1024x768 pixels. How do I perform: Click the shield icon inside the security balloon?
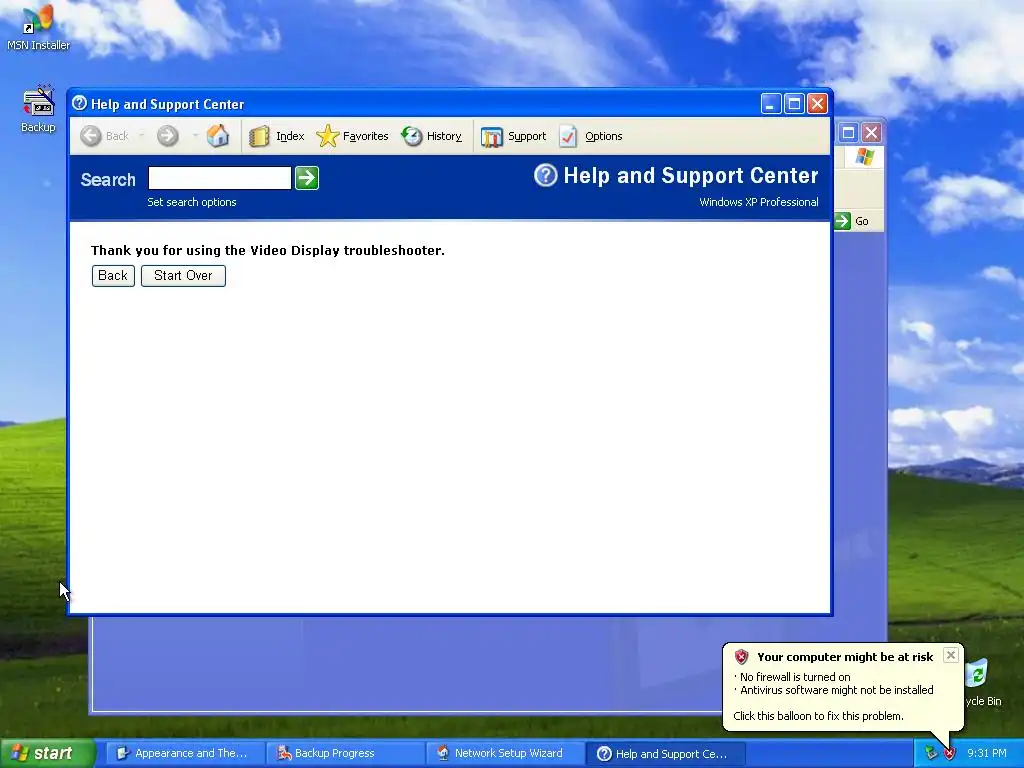click(x=741, y=657)
